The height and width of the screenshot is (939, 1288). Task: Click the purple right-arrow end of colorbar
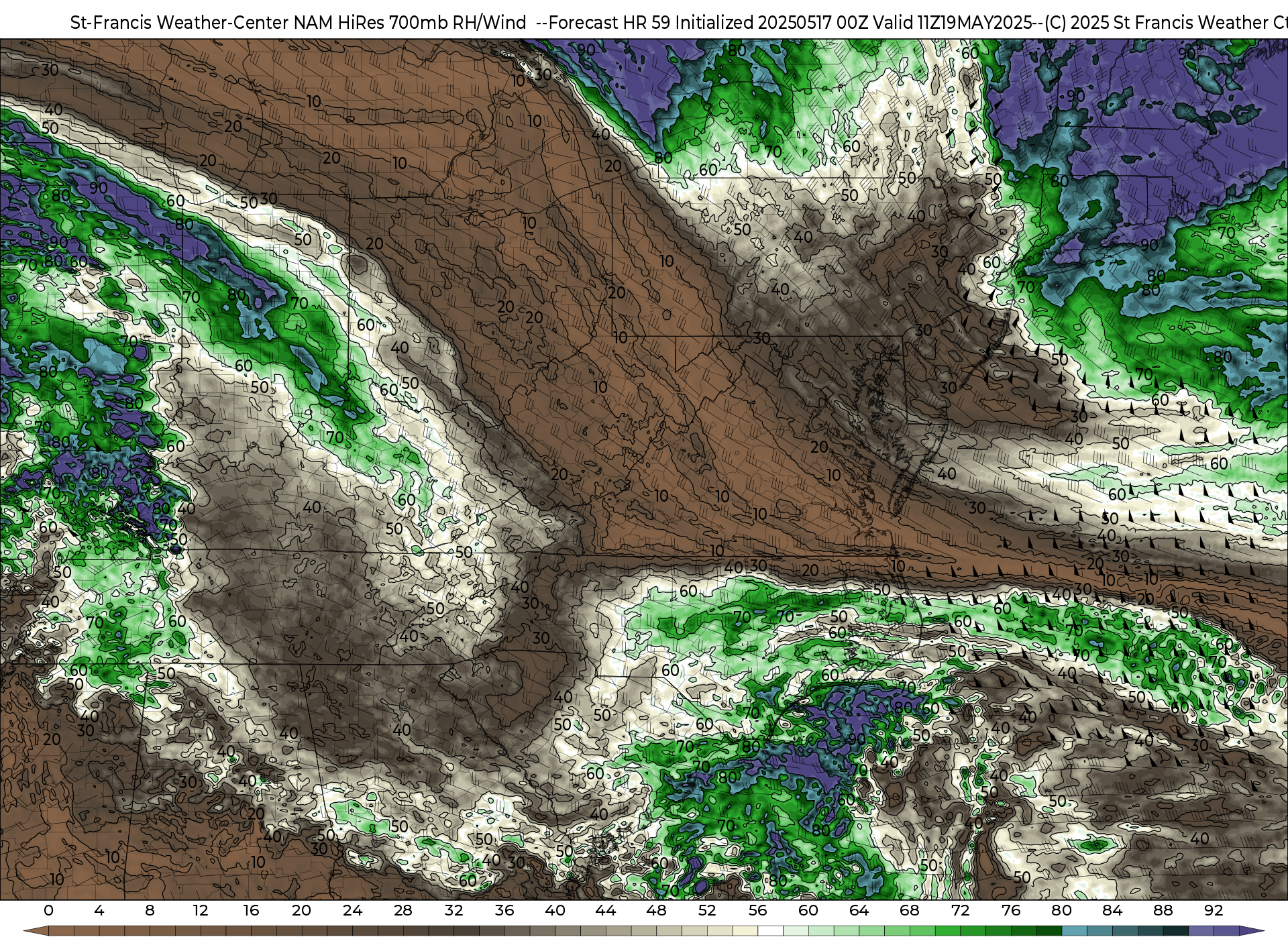pyautogui.click(x=1251, y=931)
